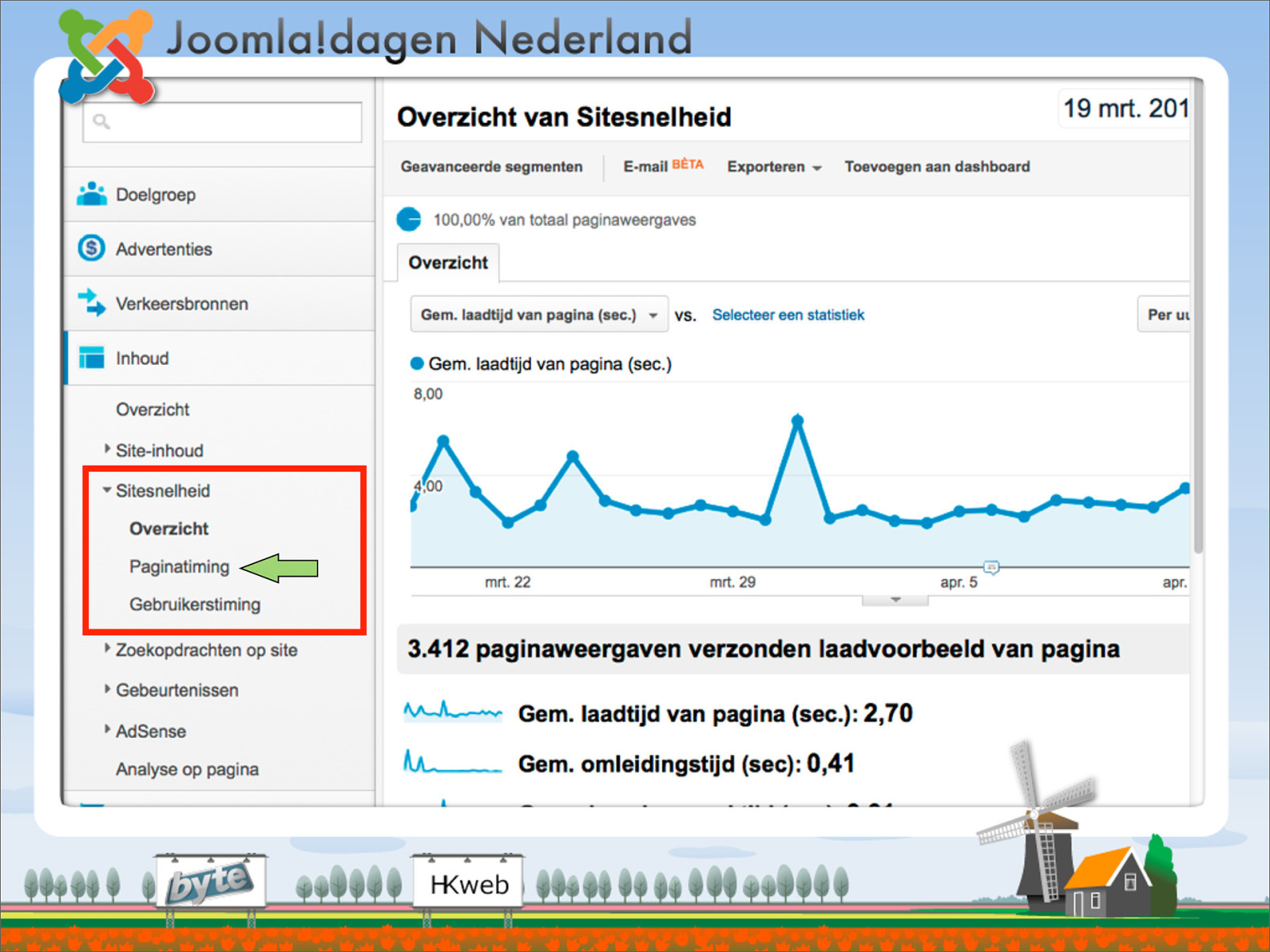Click the 'mrt. 29' axis label

click(x=733, y=582)
